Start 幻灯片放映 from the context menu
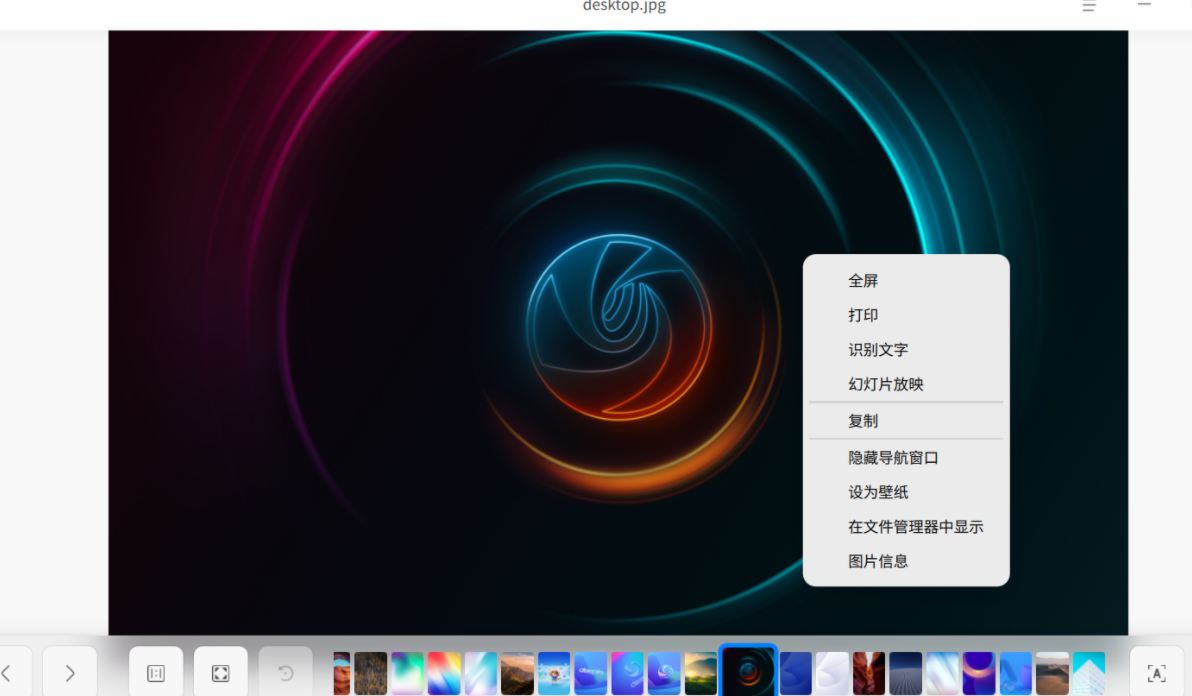The width and height of the screenshot is (1192, 696). point(906,384)
